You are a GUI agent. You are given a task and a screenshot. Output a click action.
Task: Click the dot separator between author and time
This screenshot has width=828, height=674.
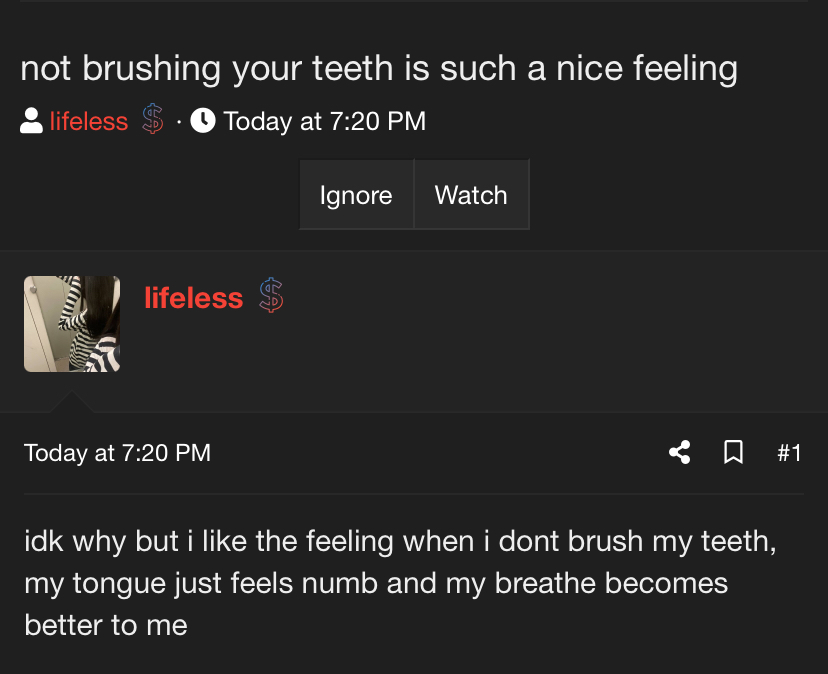(178, 122)
